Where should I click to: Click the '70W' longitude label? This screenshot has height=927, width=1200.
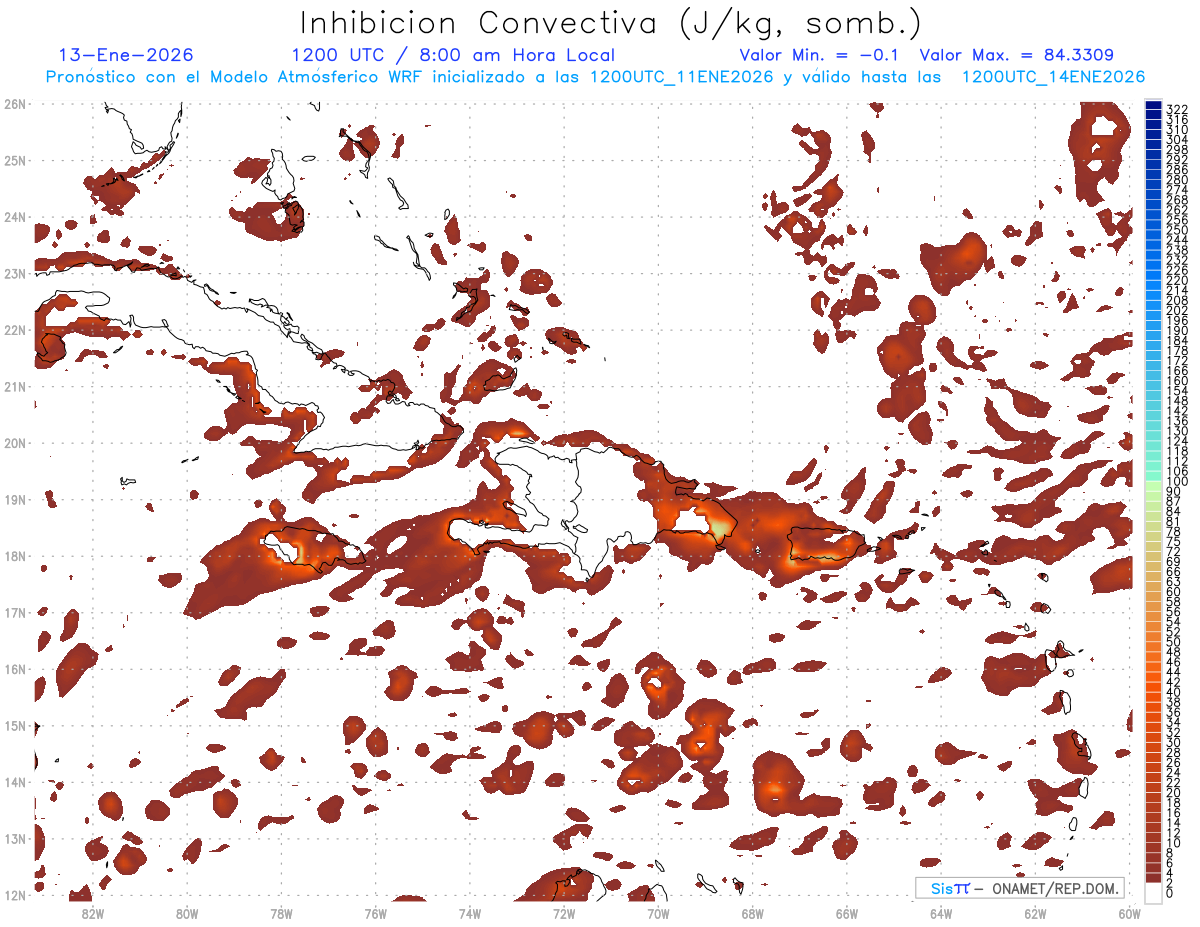click(x=658, y=912)
